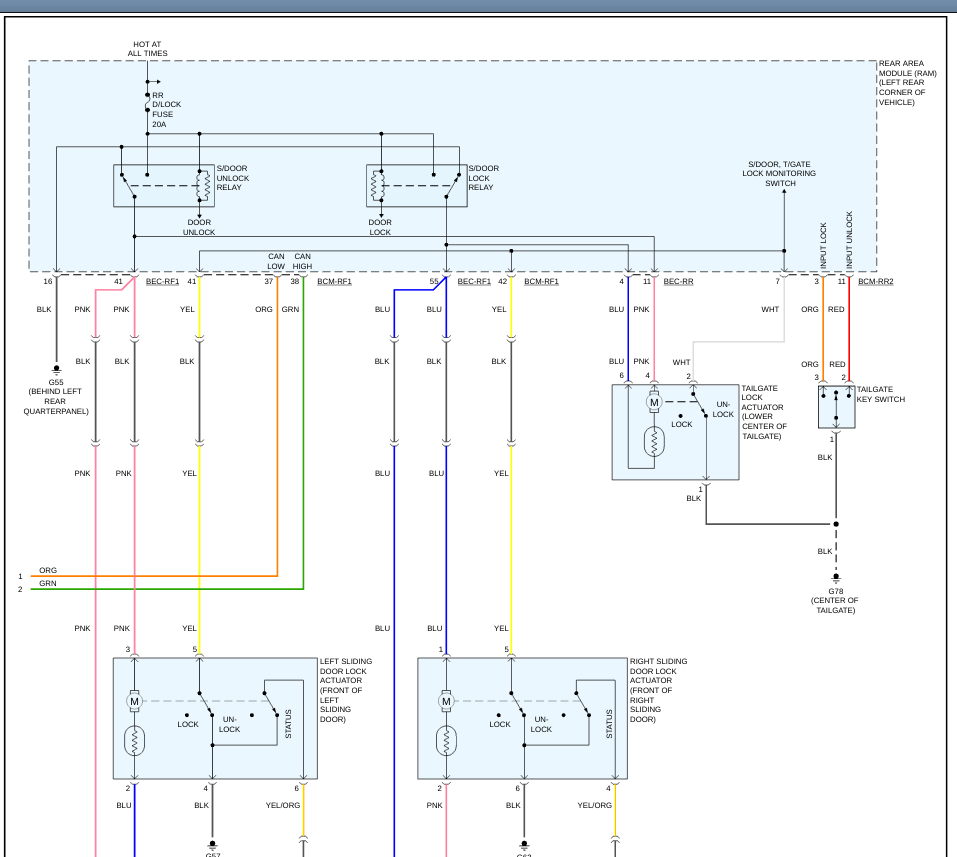The image size is (957, 857).
Task: Open the BEC-RR connector link
Action: [x=678, y=282]
